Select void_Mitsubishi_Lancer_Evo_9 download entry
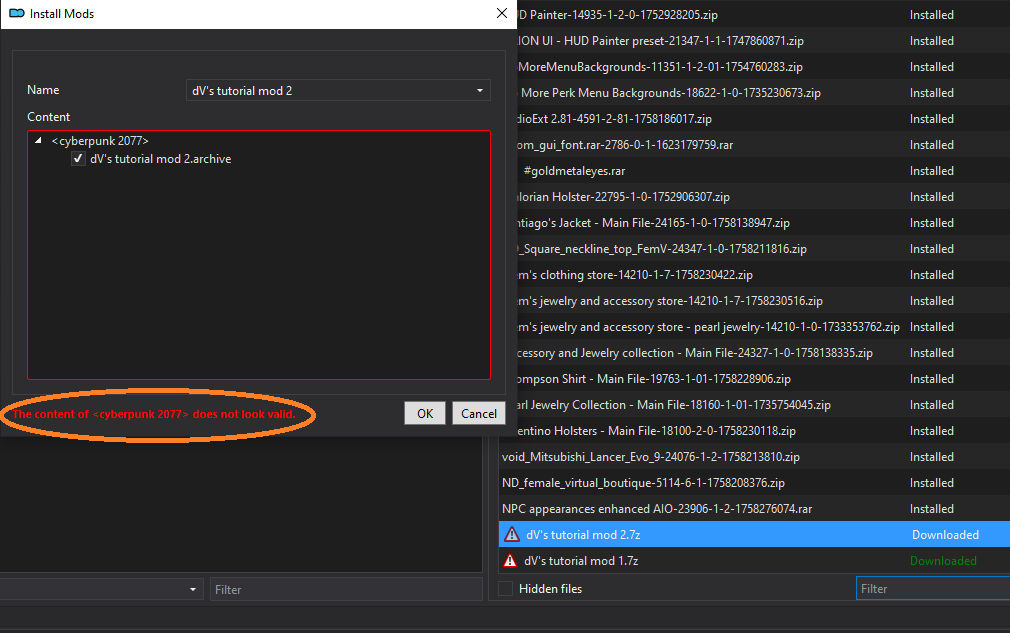 (x=650, y=457)
